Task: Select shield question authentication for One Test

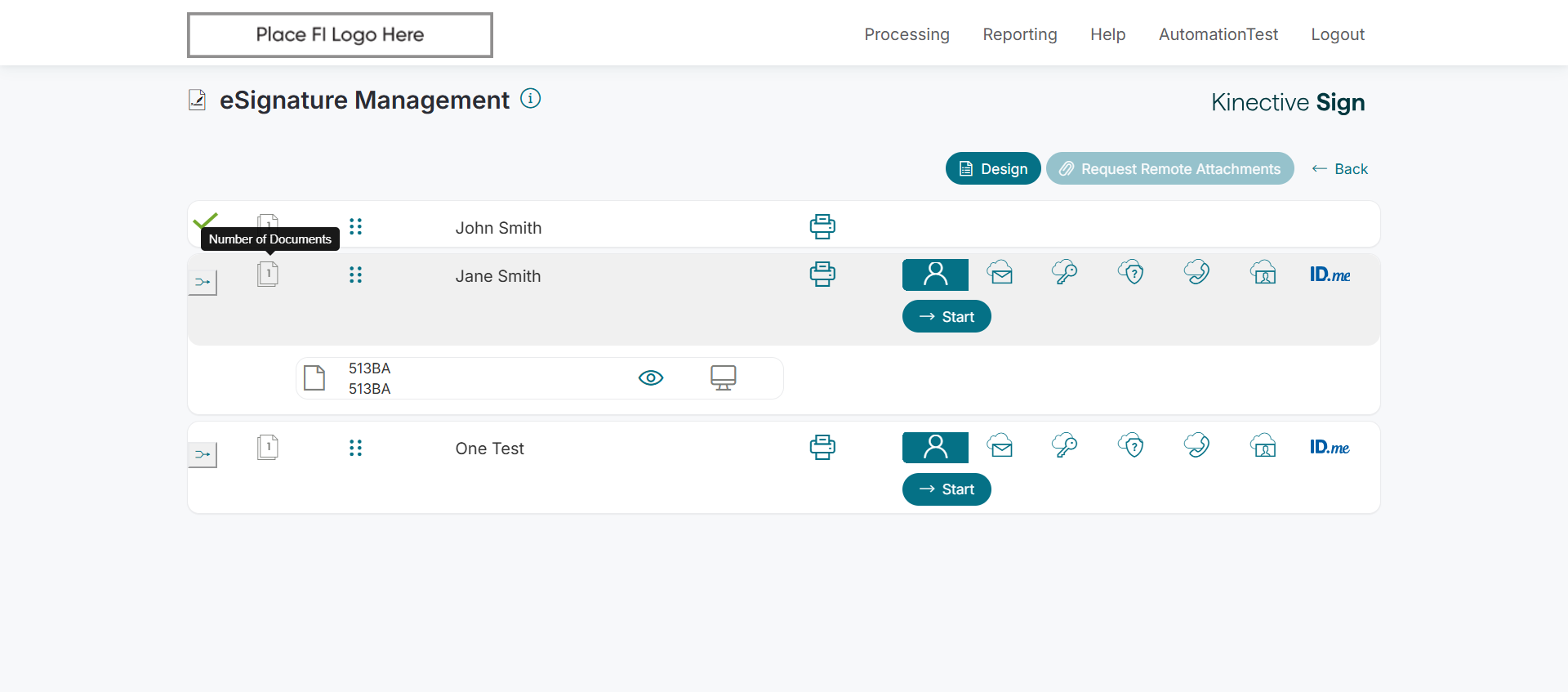Action: (1131, 446)
